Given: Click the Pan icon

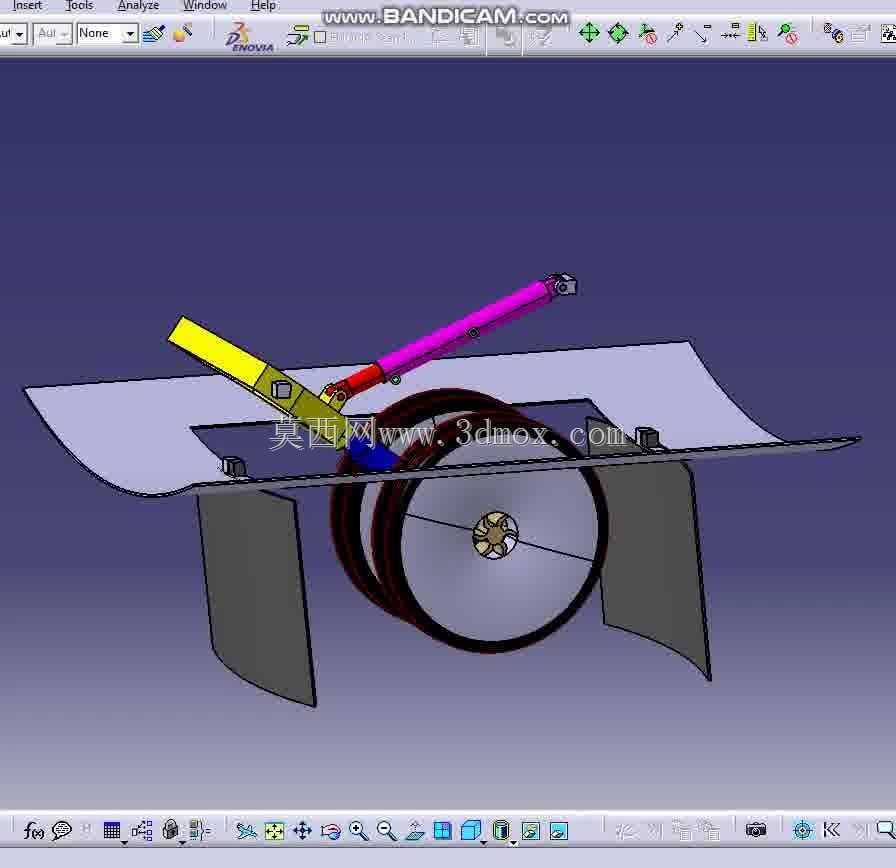Looking at the screenshot, I should coord(302,830).
